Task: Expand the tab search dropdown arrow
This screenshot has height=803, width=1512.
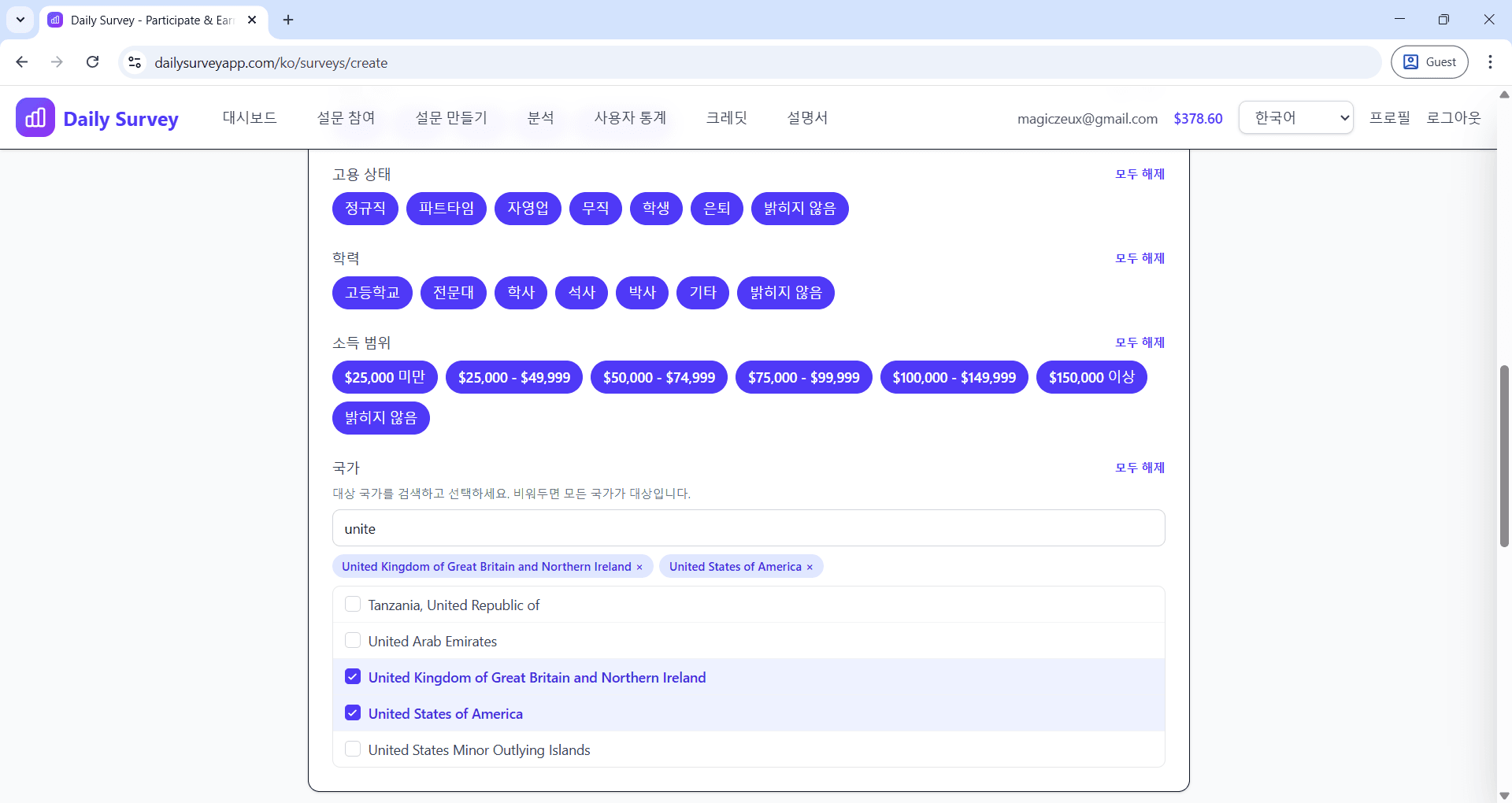Action: pyautogui.click(x=20, y=20)
